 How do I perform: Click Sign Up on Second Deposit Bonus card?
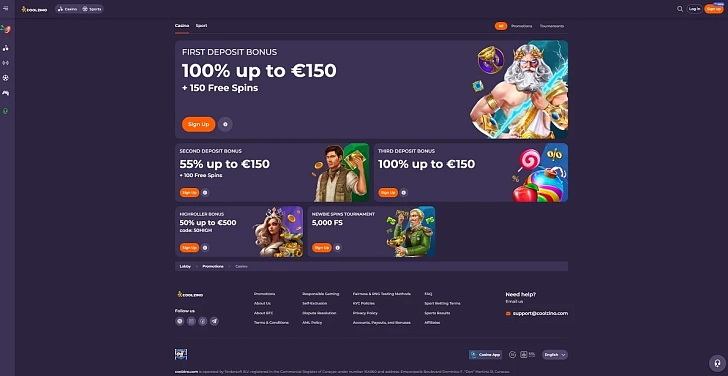(x=189, y=193)
